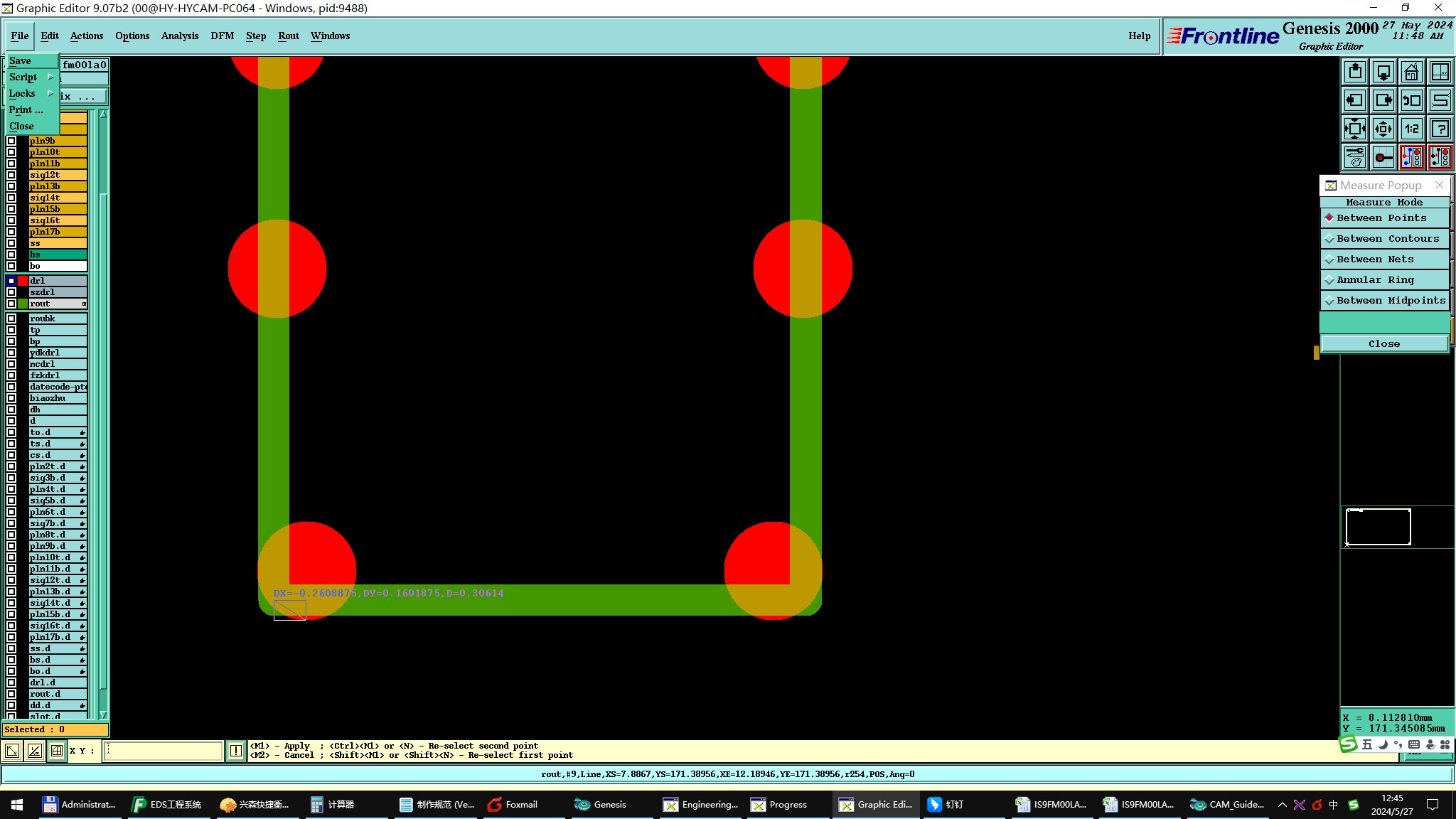The height and width of the screenshot is (819, 1456).
Task: Click the exclamation mark icon by XY field
Action: coord(235,751)
